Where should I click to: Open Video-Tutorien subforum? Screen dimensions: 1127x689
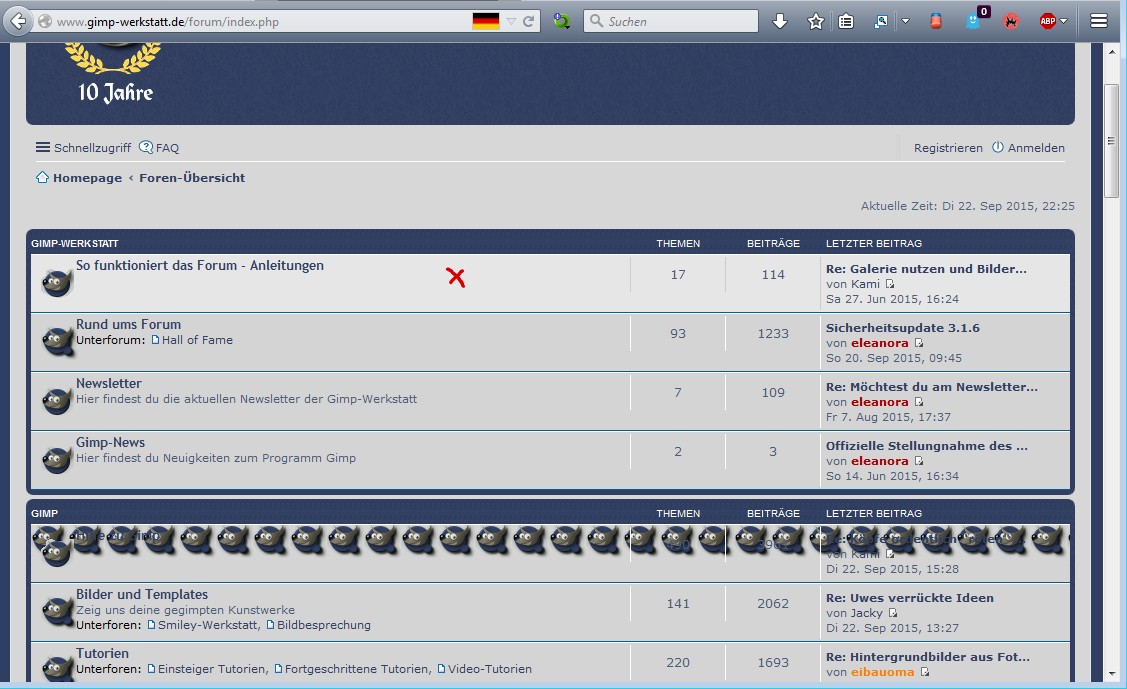coord(489,669)
